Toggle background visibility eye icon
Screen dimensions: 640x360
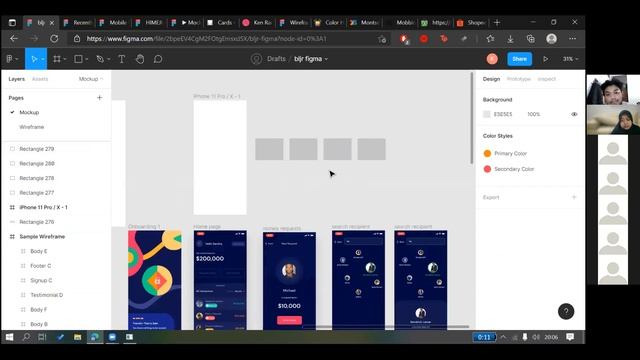click(574, 114)
